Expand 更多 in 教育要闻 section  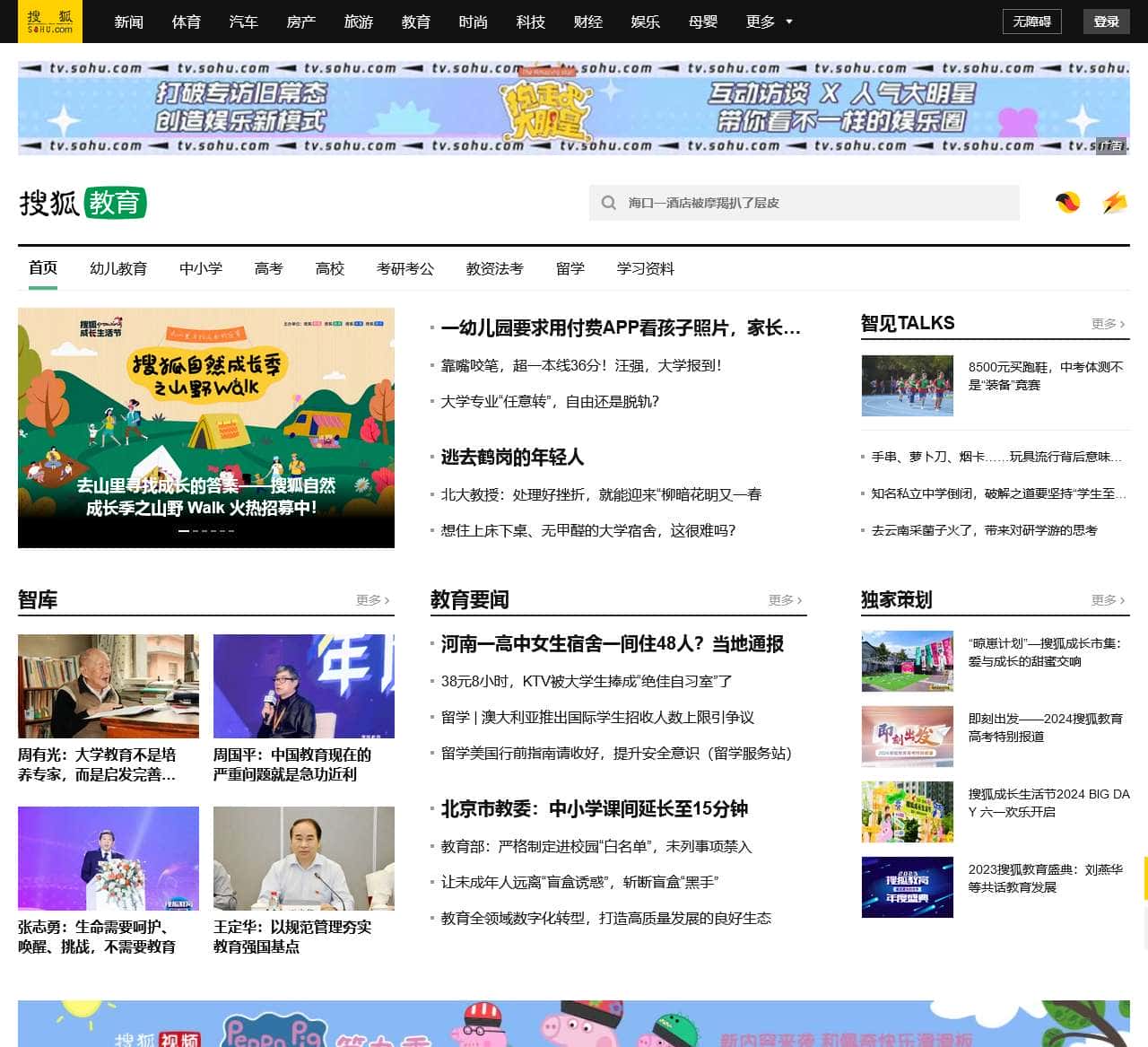[785, 600]
